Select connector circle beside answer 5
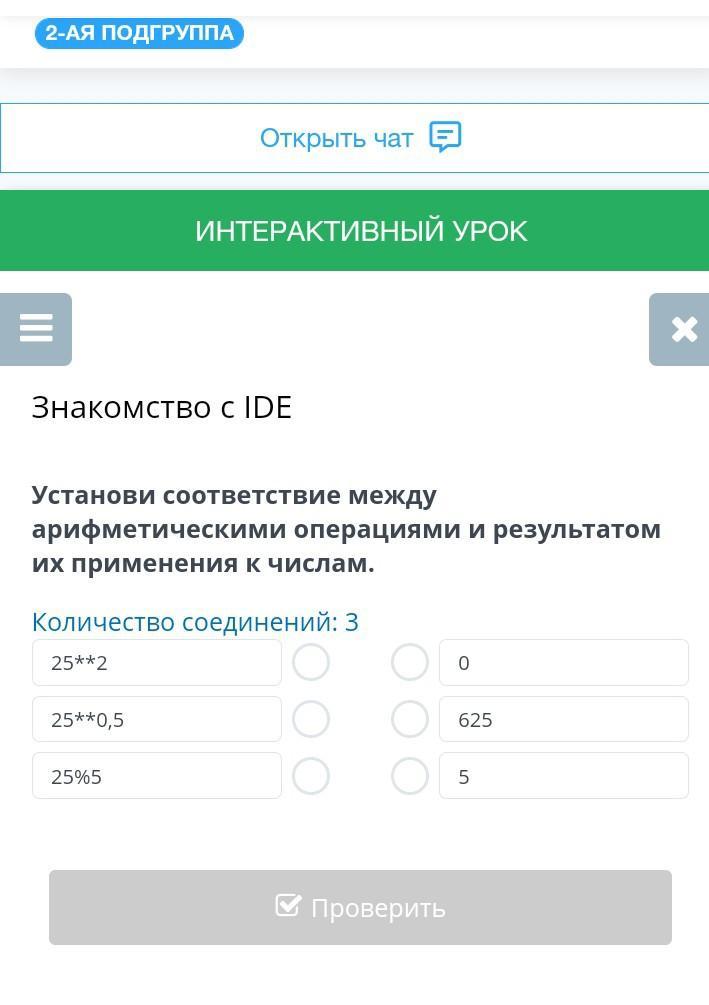The width and height of the screenshot is (709, 1005). pyautogui.click(x=410, y=776)
